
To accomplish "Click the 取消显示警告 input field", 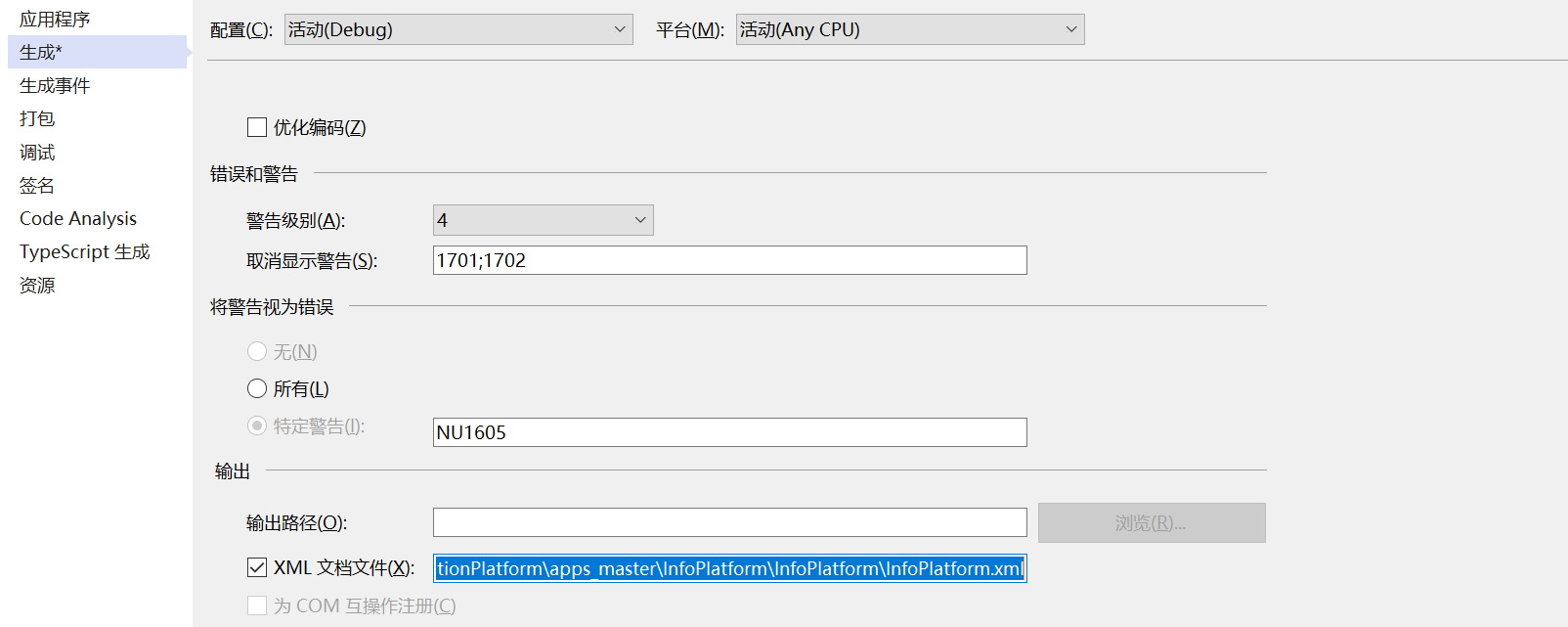I will tap(729, 260).
